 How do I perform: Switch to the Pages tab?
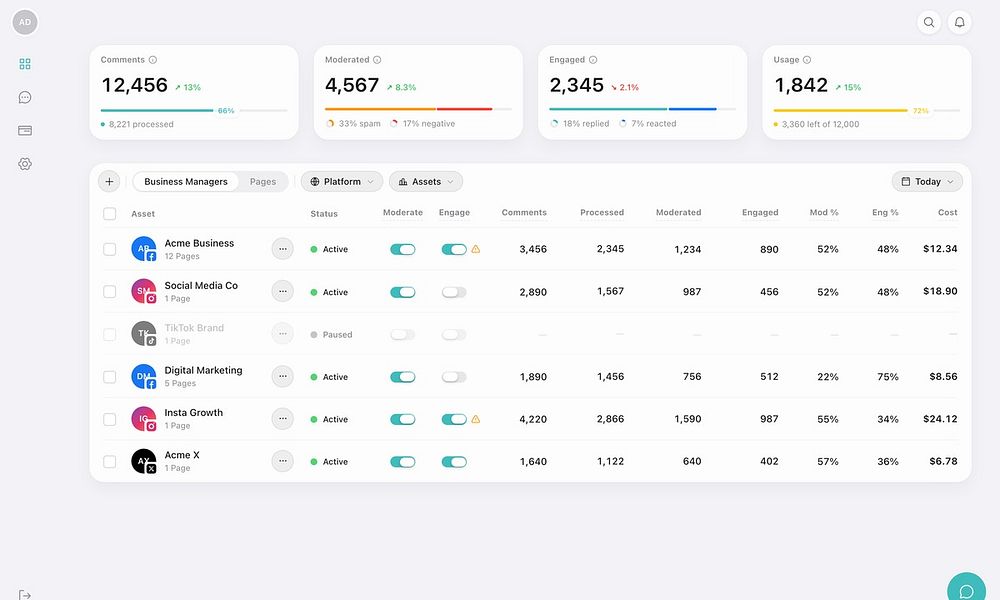coord(263,182)
